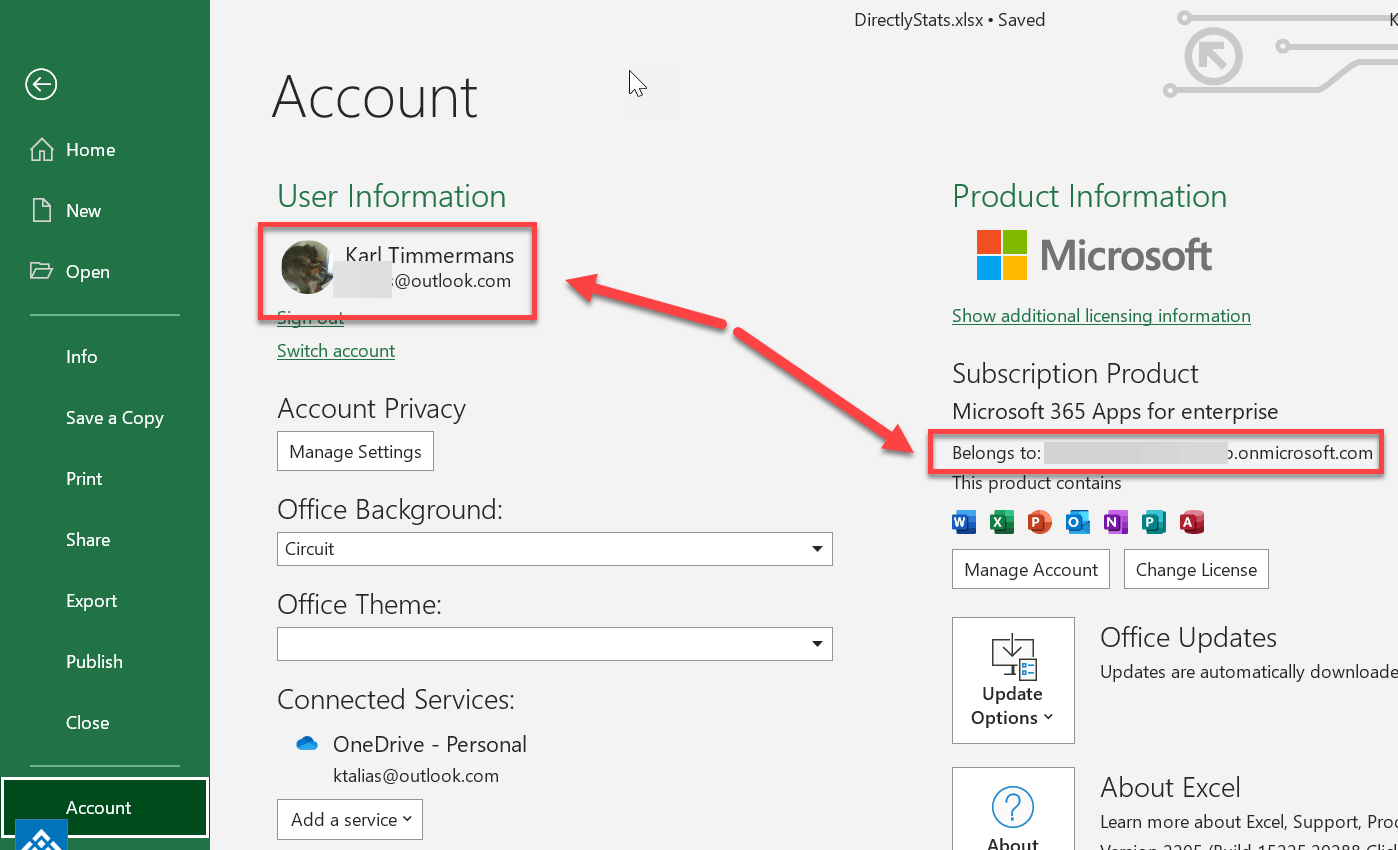Click the Manage Account button
The image size is (1398, 850).
click(x=1031, y=569)
